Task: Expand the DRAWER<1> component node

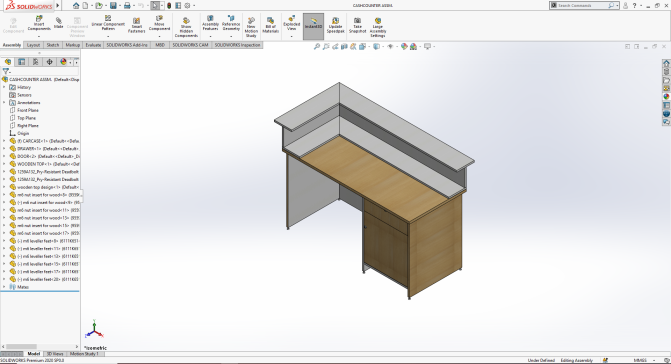Action: pyautogui.click(x=4, y=148)
